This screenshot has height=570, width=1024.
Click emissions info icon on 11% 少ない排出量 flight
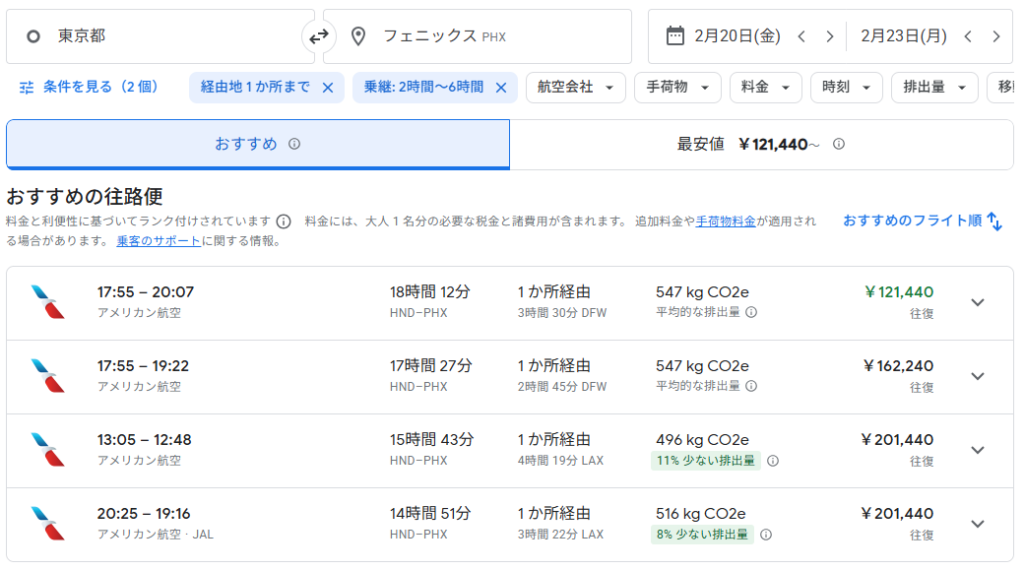pos(772,461)
